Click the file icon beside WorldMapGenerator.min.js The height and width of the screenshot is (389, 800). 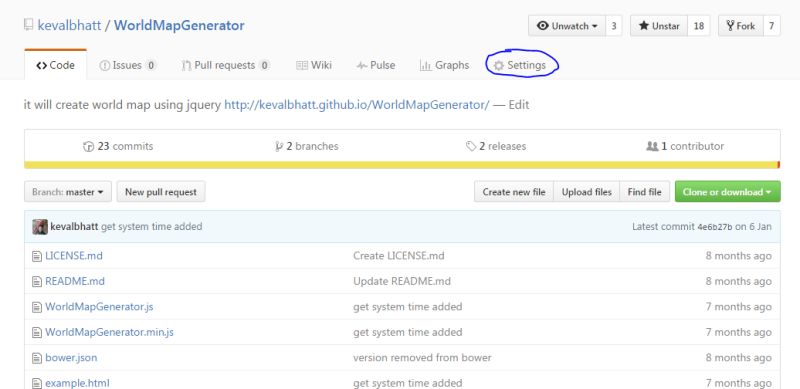(x=37, y=332)
